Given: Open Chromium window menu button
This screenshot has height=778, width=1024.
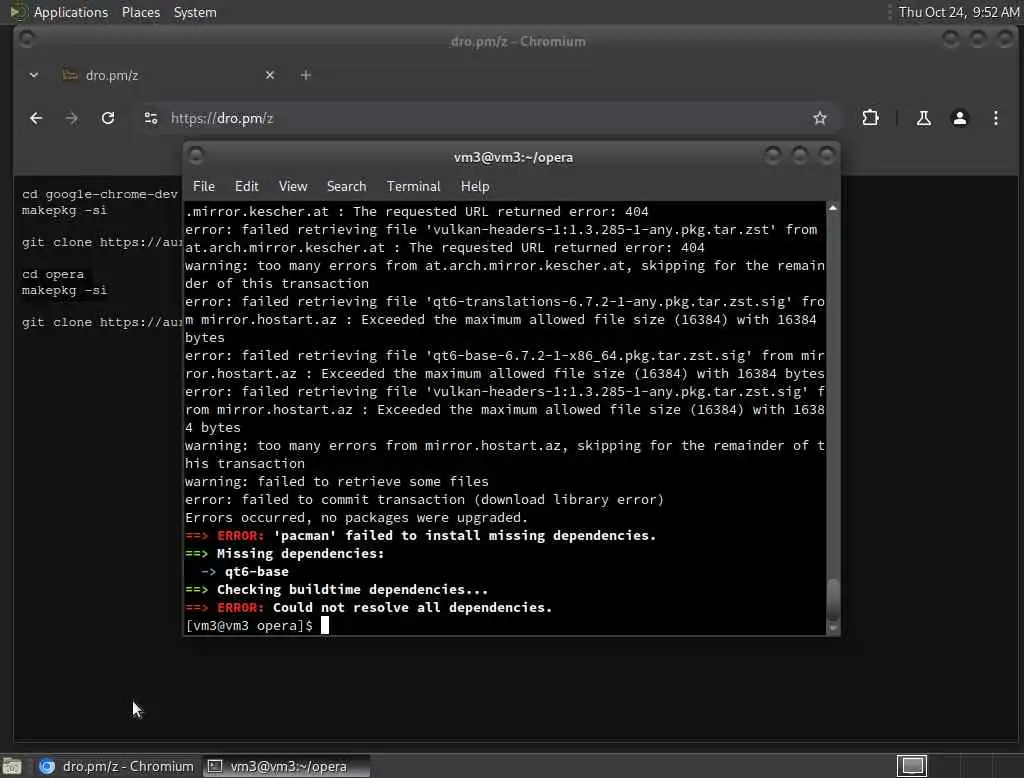Looking at the screenshot, I should 27,40.
